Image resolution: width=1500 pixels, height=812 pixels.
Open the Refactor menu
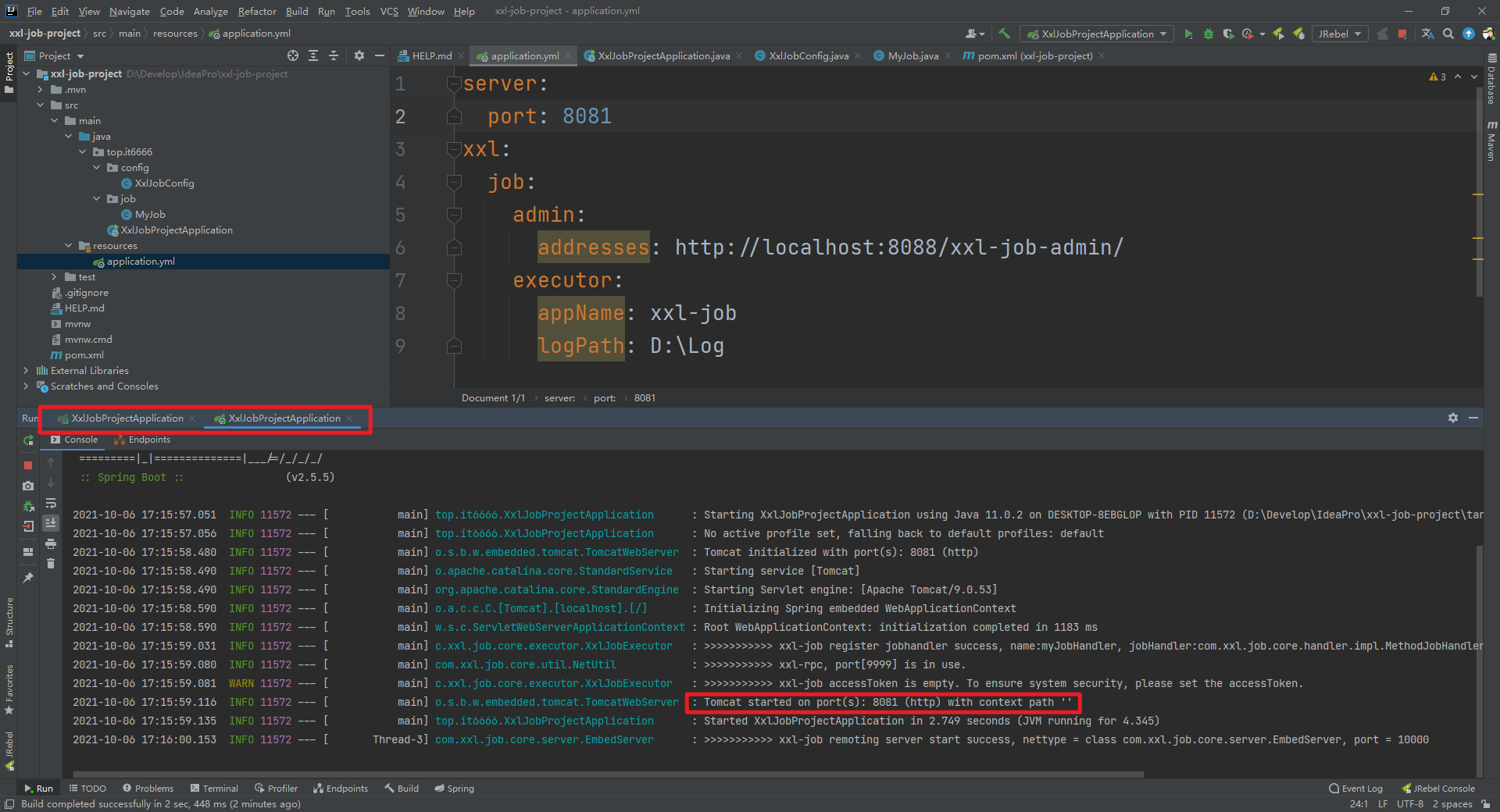(257, 11)
